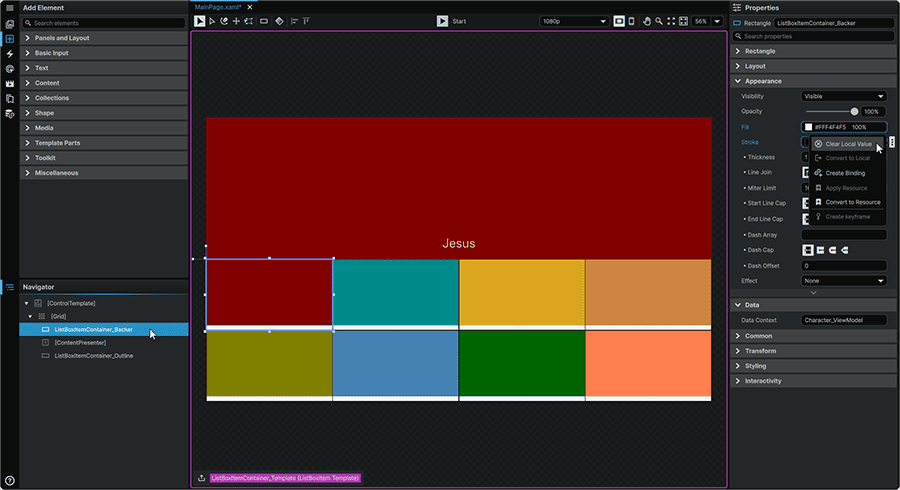The width and height of the screenshot is (900, 490).
Task: Open the data sources sidebar icon
Action: coord(9,114)
